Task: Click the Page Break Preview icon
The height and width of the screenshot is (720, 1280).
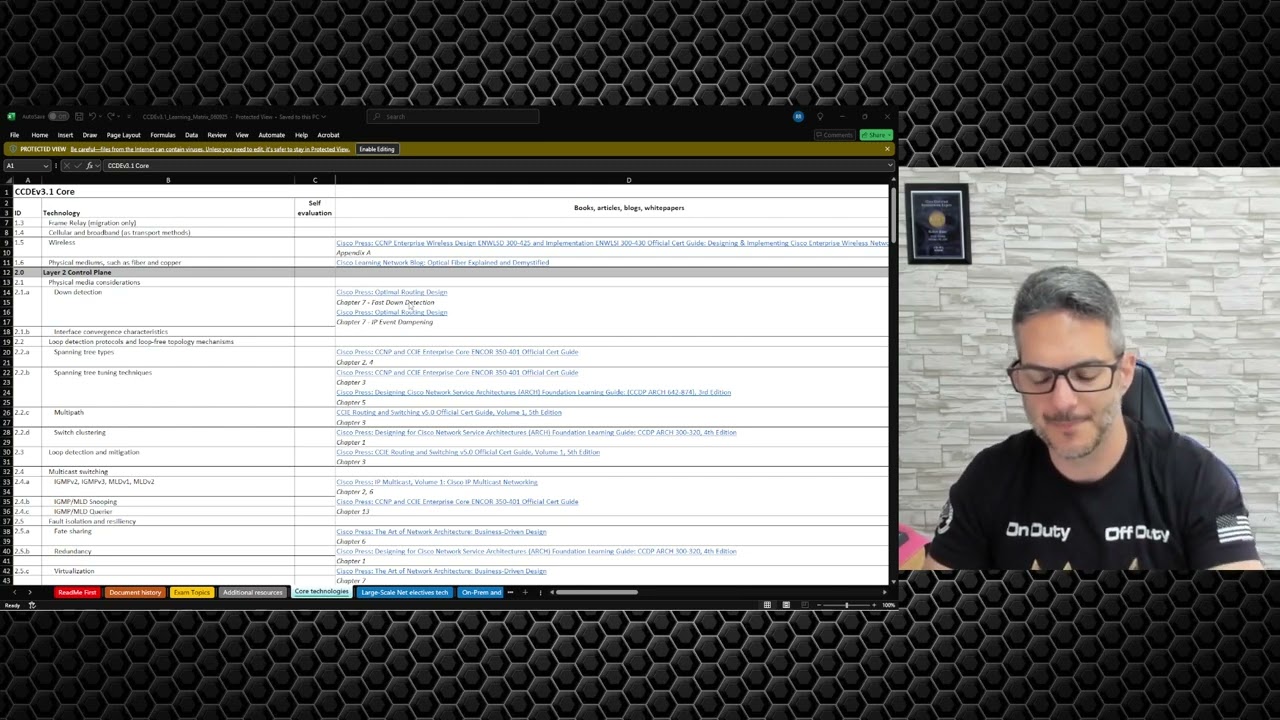Action: [x=804, y=605]
